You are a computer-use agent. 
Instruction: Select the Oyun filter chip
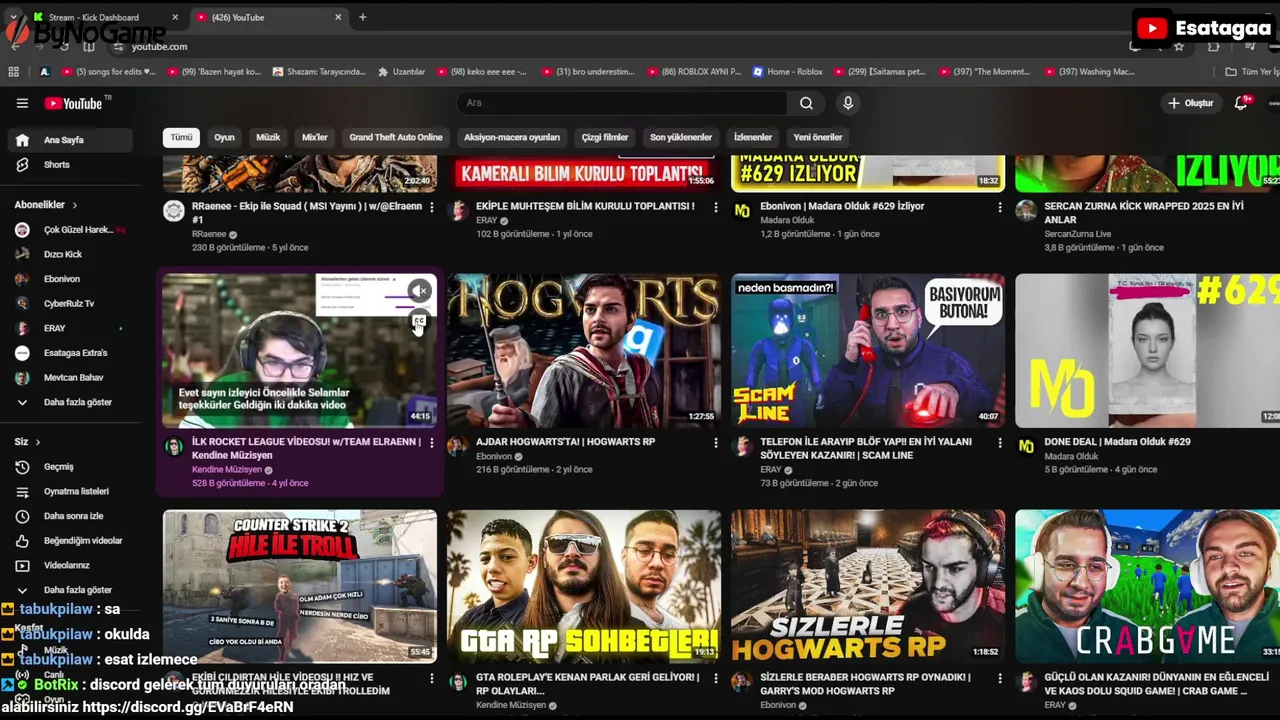[x=224, y=137]
